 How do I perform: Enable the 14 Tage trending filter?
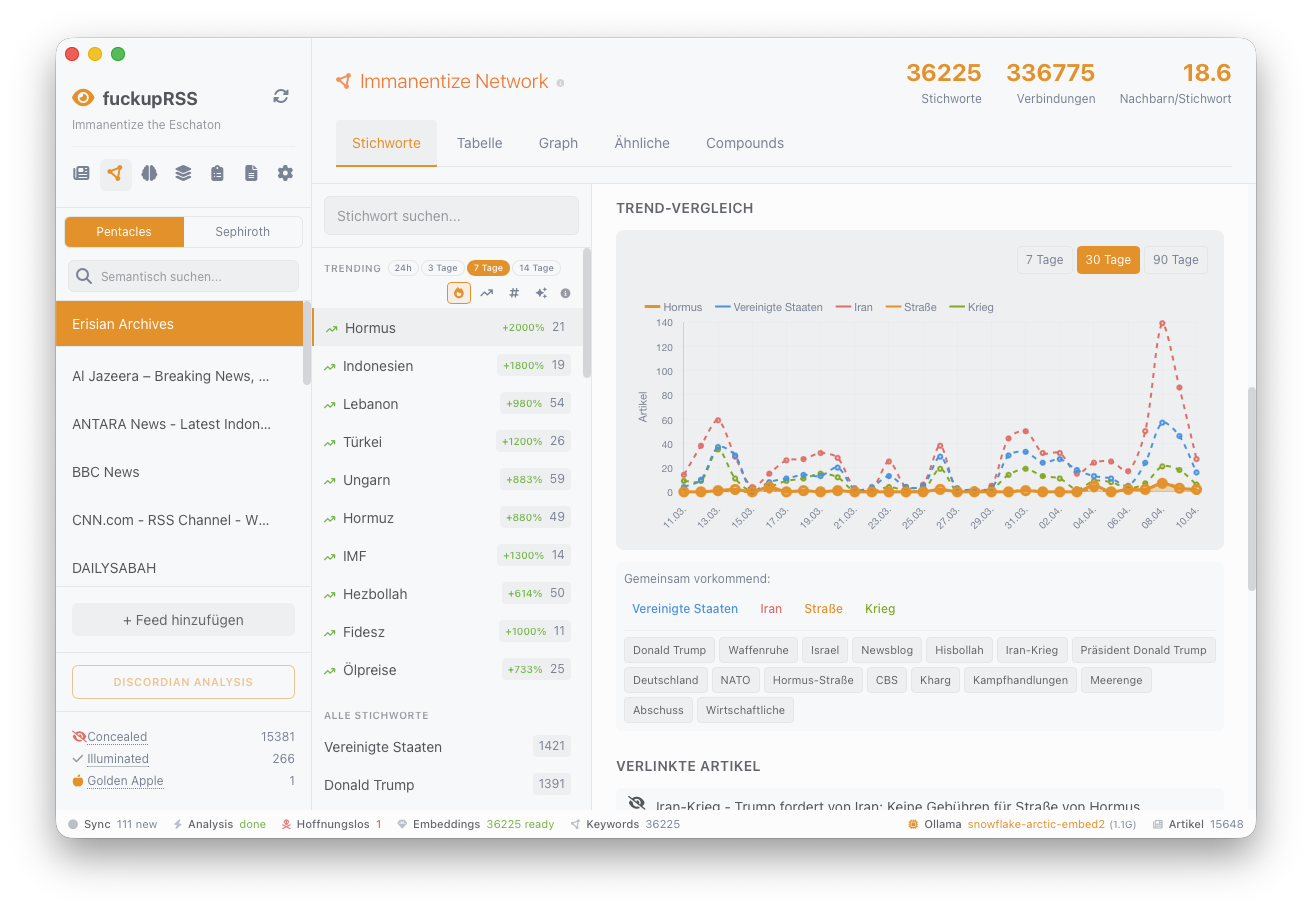click(x=536, y=267)
